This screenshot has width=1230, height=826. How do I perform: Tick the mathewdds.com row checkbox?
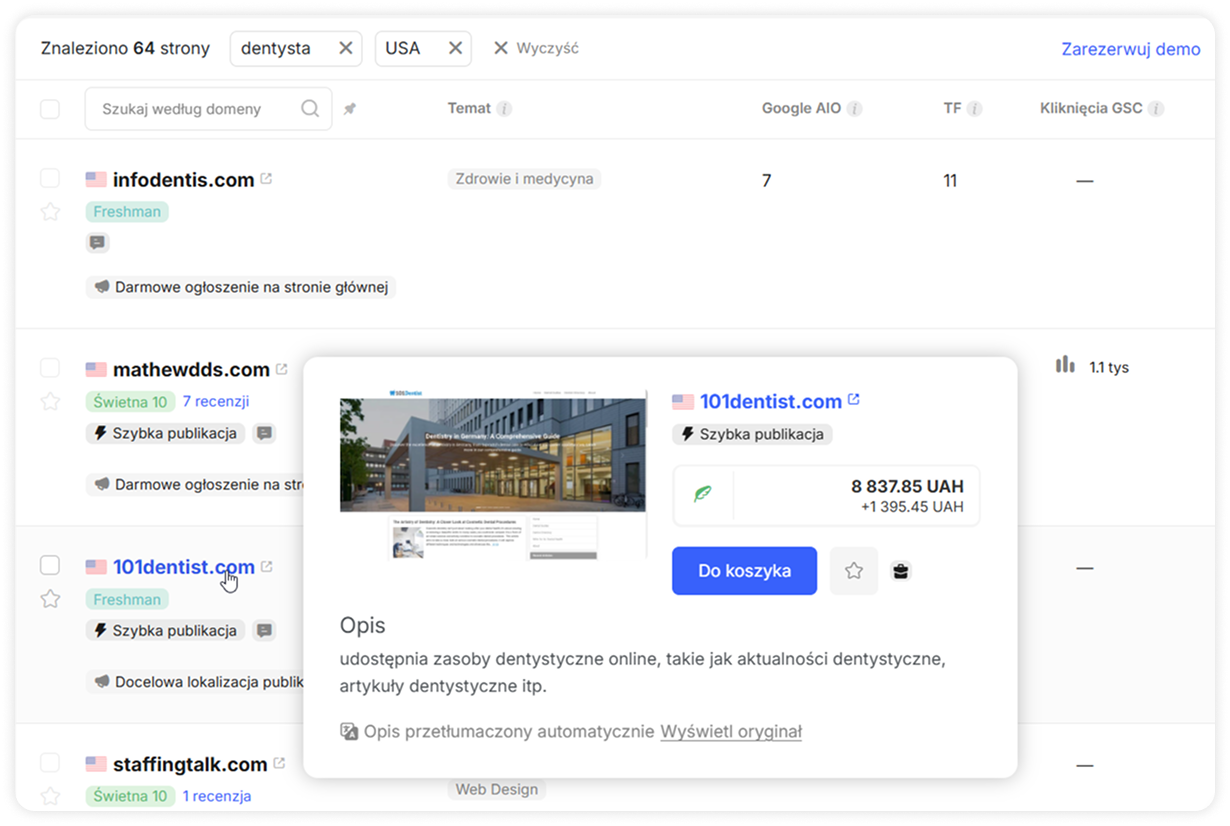click(x=50, y=368)
